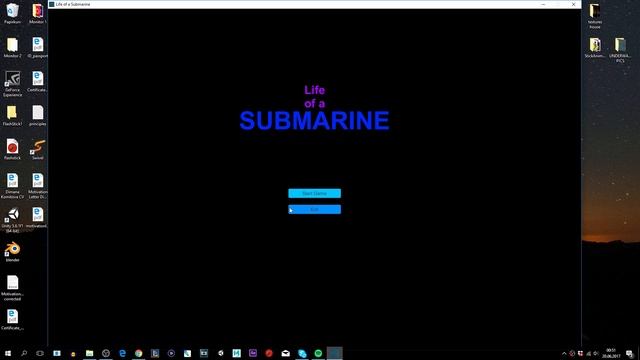Image resolution: width=640 pixels, height=360 pixels.
Task: Select the red flashstick file icon on desktop
Action: point(12,149)
